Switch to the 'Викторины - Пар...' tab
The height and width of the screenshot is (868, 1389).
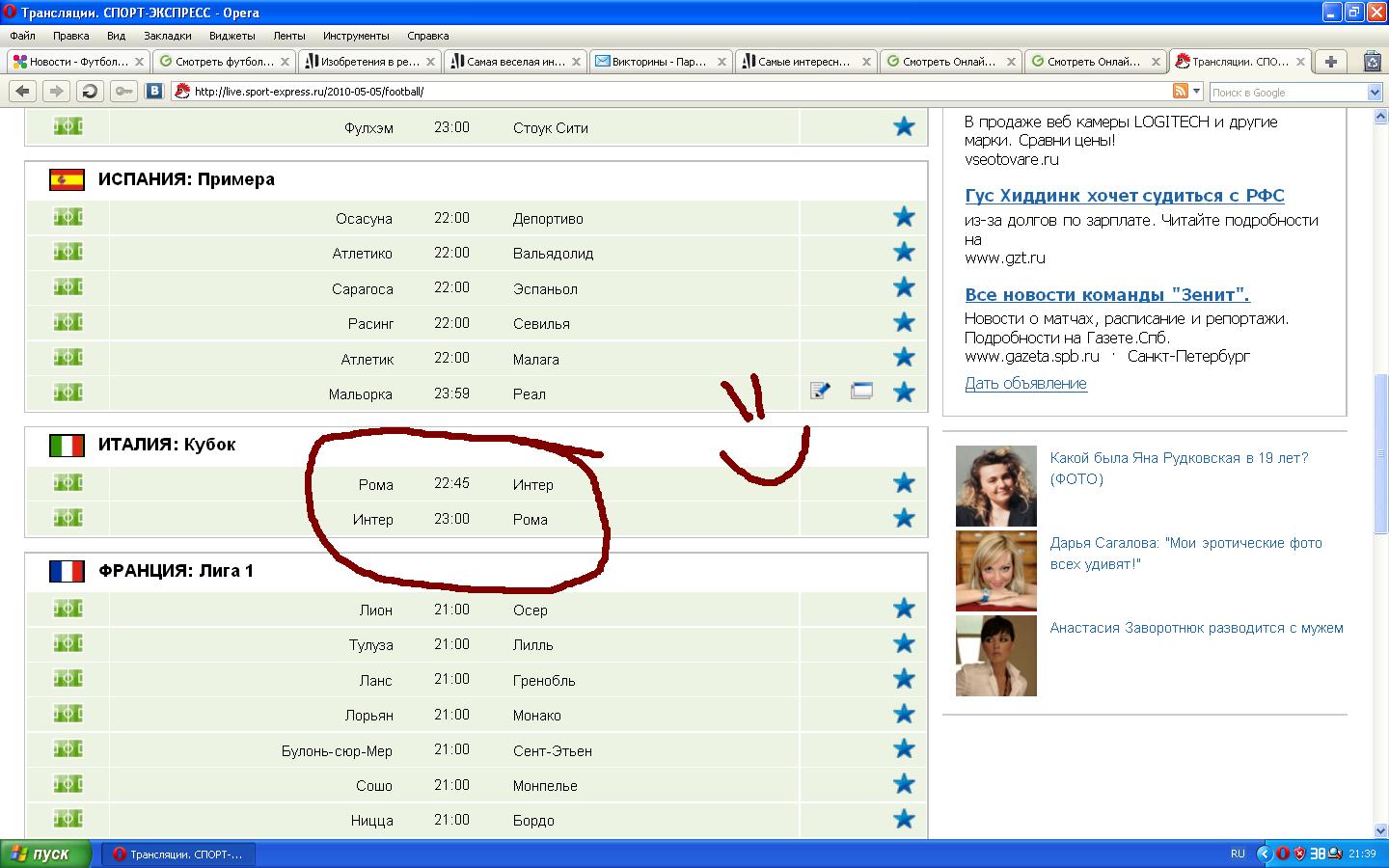pyautogui.click(x=661, y=61)
